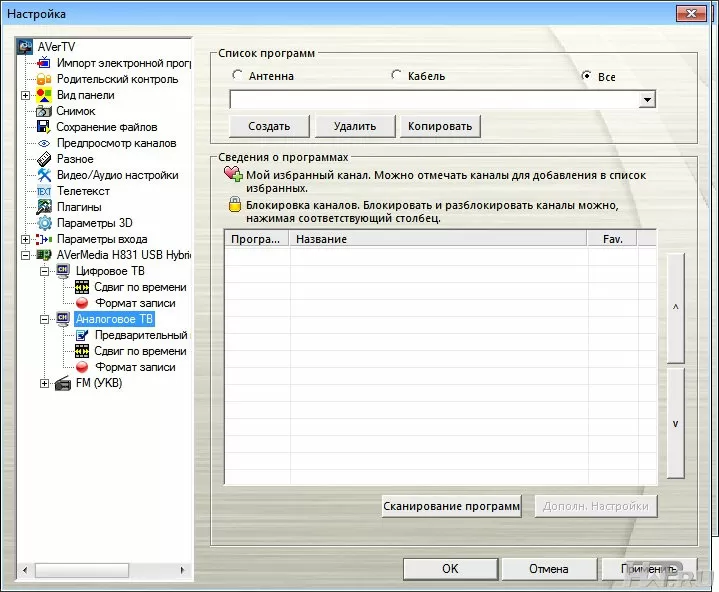
Task: Click the Parental control lock icon
Action: tap(44, 79)
